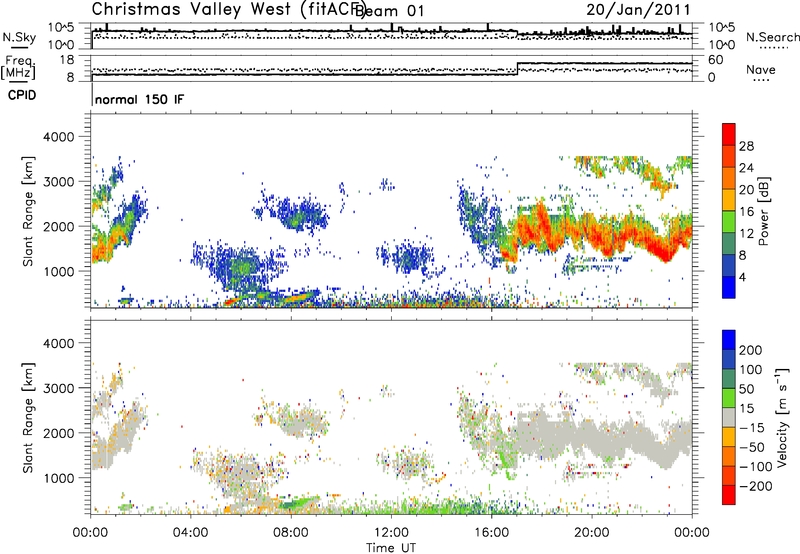Click the solid line sample under the N.Sky legend

pyautogui.click(x=19, y=47)
